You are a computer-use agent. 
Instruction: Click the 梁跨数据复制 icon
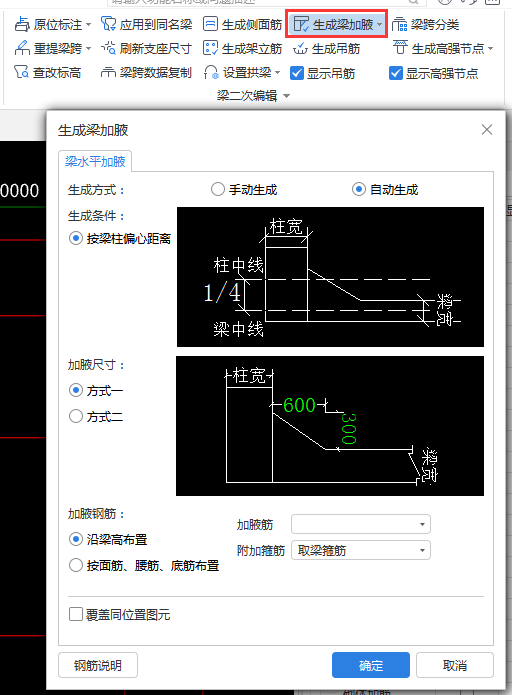click(x=109, y=72)
